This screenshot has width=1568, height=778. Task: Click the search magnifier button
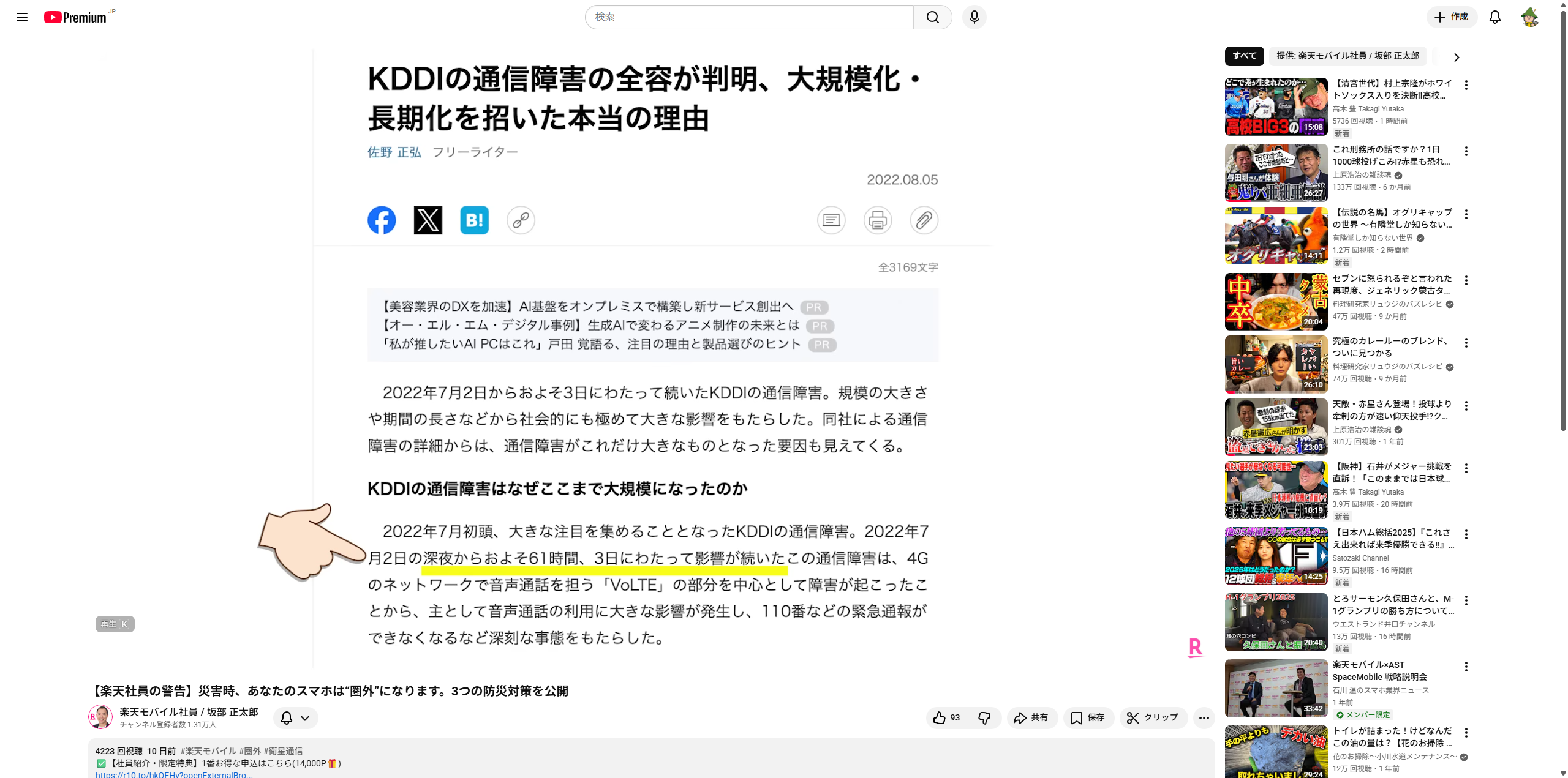[932, 17]
